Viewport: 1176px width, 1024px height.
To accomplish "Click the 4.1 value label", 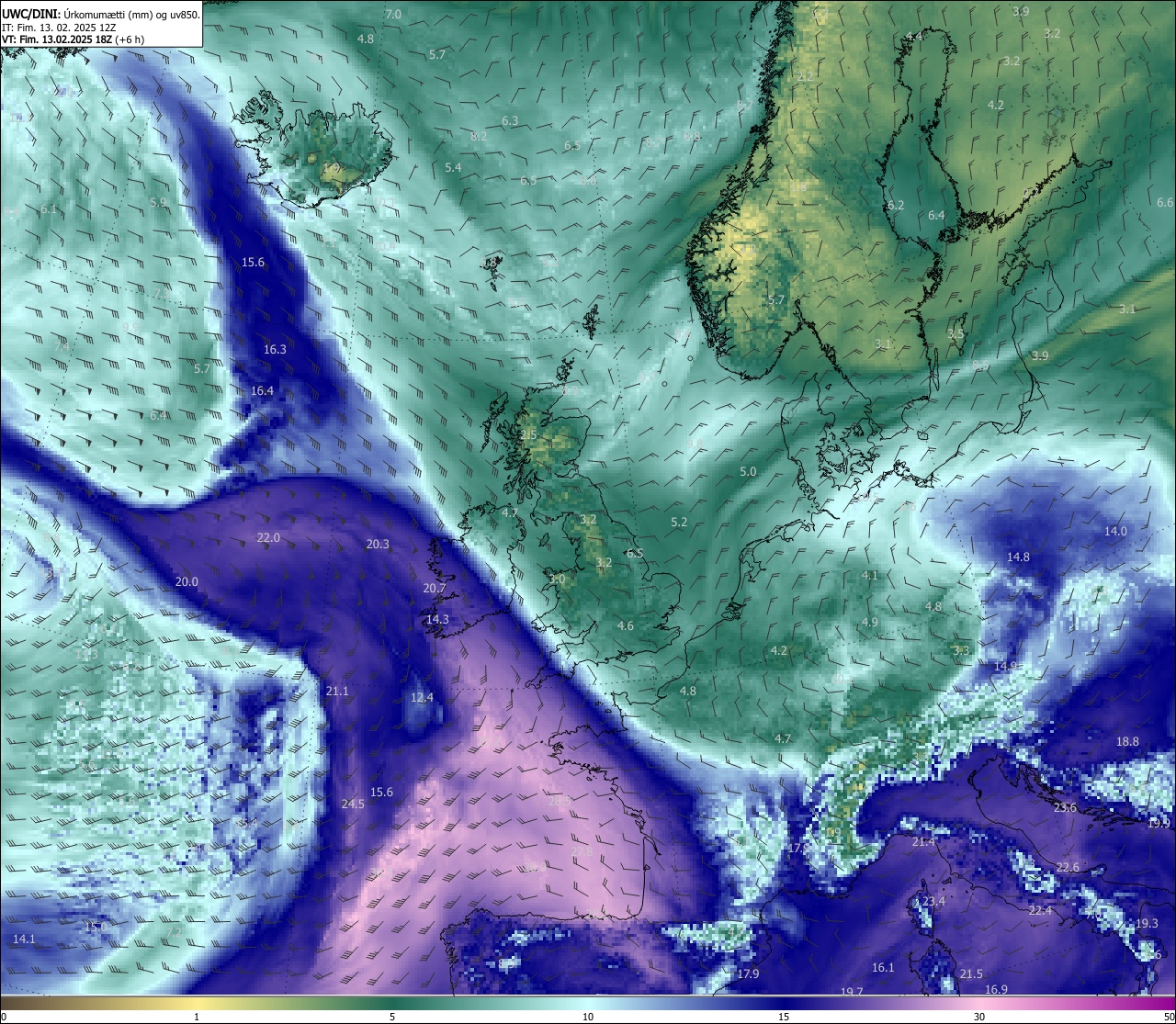I will tap(870, 575).
